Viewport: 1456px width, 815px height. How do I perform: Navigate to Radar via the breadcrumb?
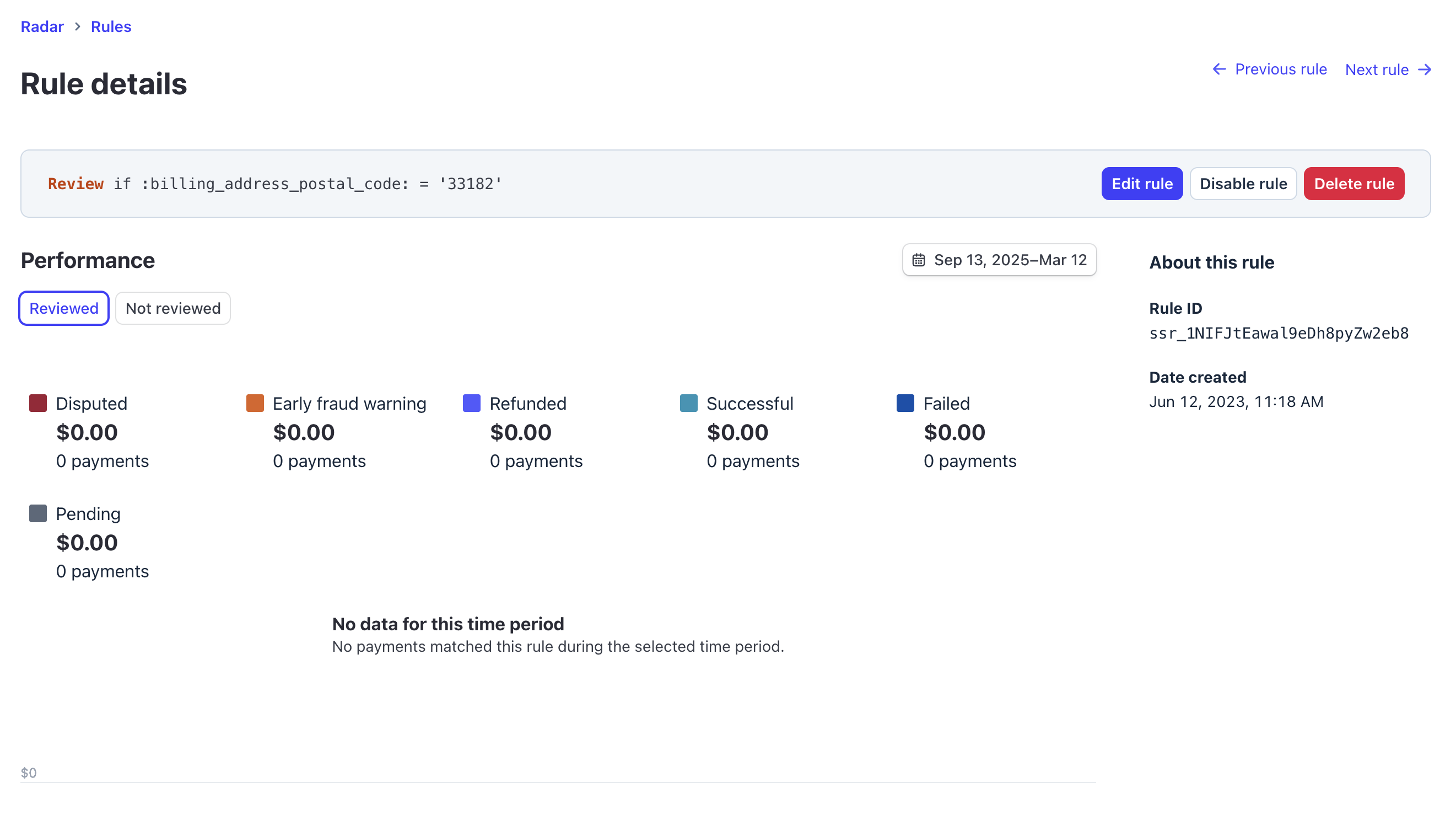point(42,26)
